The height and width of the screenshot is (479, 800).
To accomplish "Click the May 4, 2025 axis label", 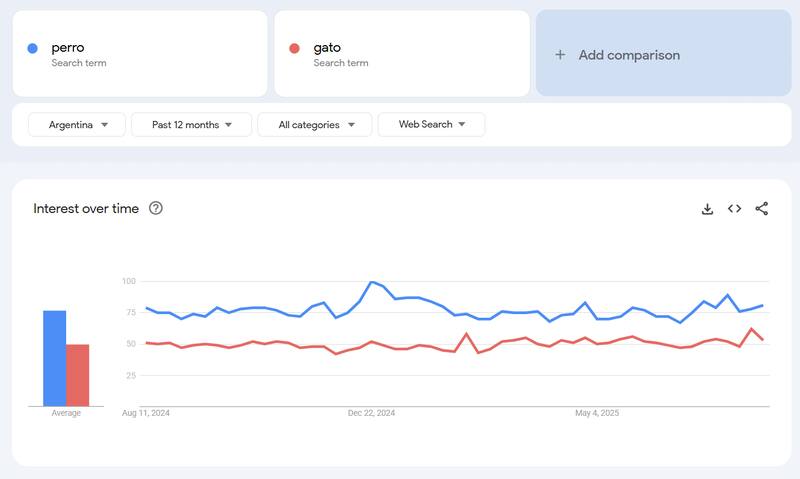I will click(598, 412).
